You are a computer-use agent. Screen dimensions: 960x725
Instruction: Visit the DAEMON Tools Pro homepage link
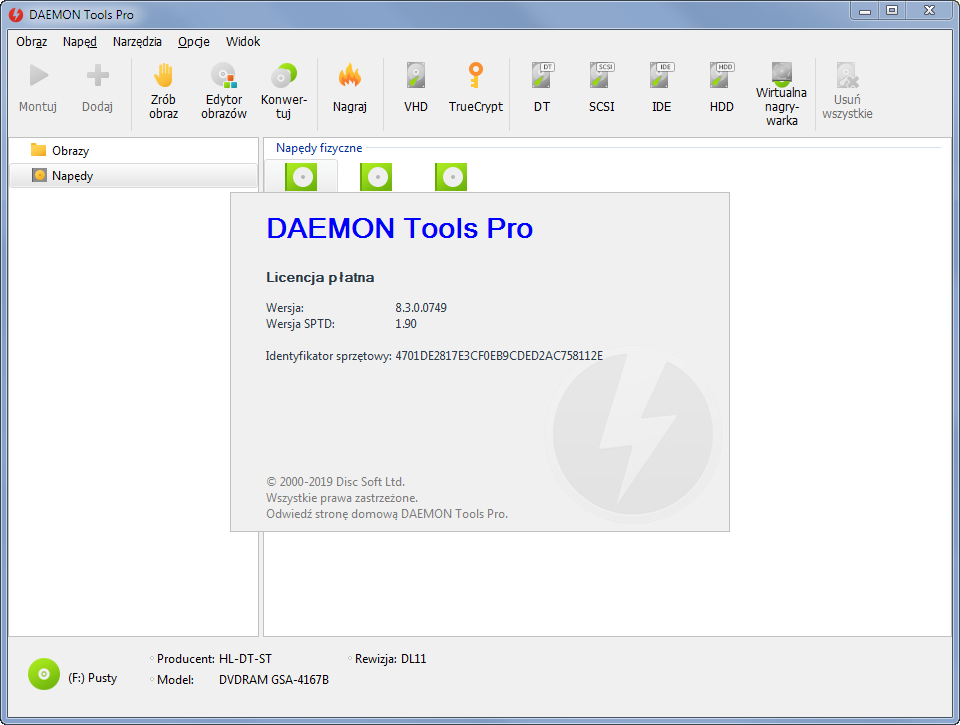387,514
